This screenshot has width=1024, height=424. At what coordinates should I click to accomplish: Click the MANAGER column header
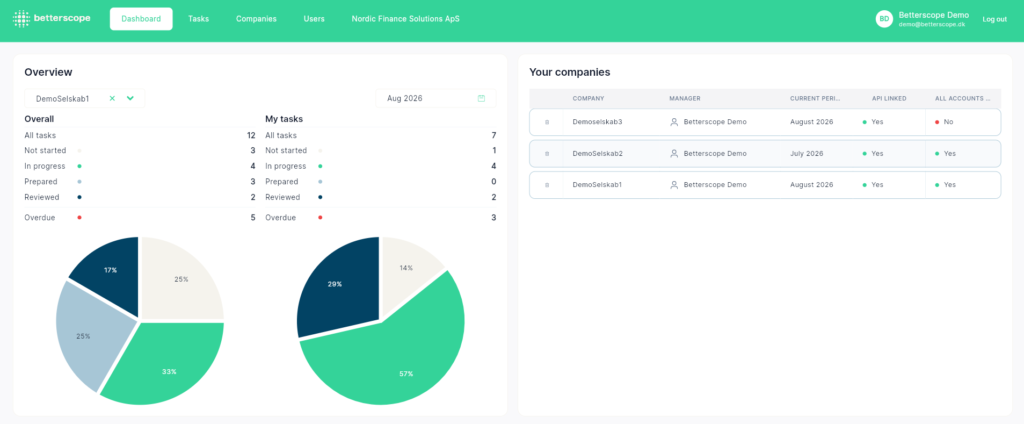[684, 99]
